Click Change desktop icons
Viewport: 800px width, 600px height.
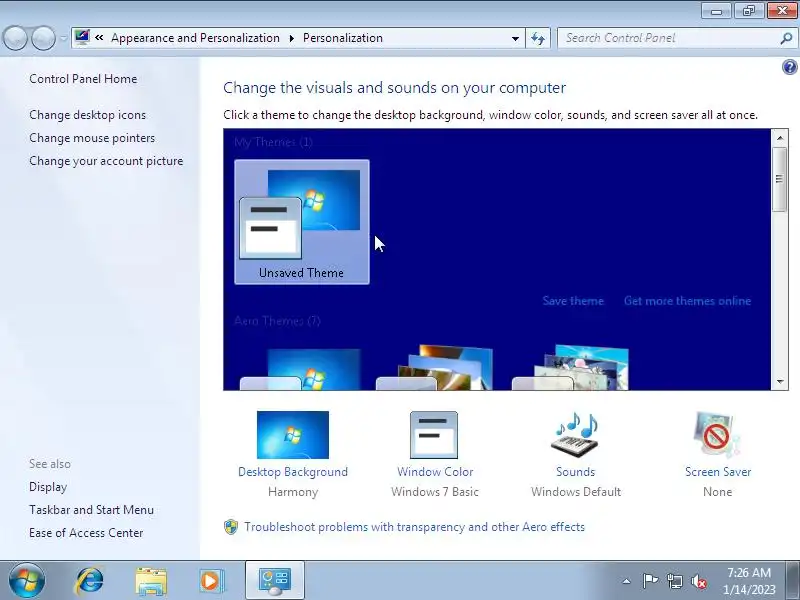coord(87,115)
